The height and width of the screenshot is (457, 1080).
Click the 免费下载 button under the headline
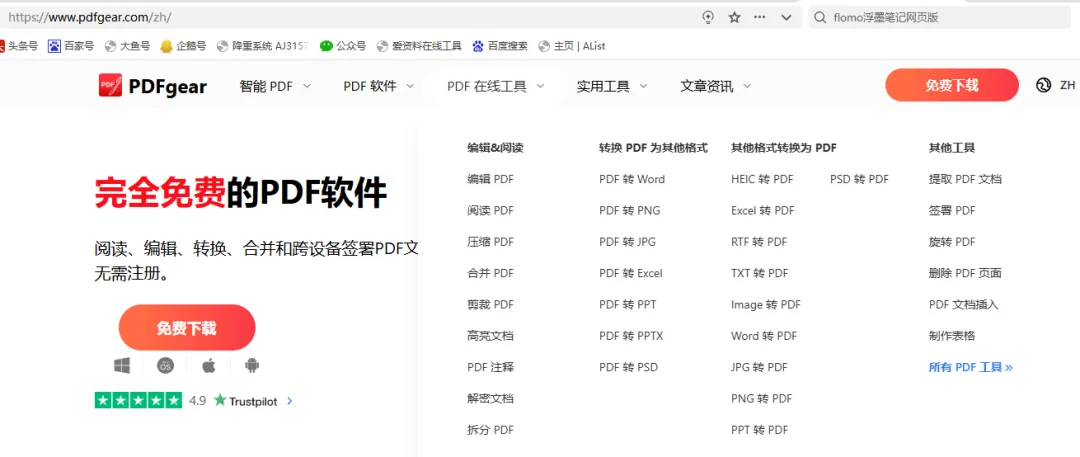(x=187, y=328)
